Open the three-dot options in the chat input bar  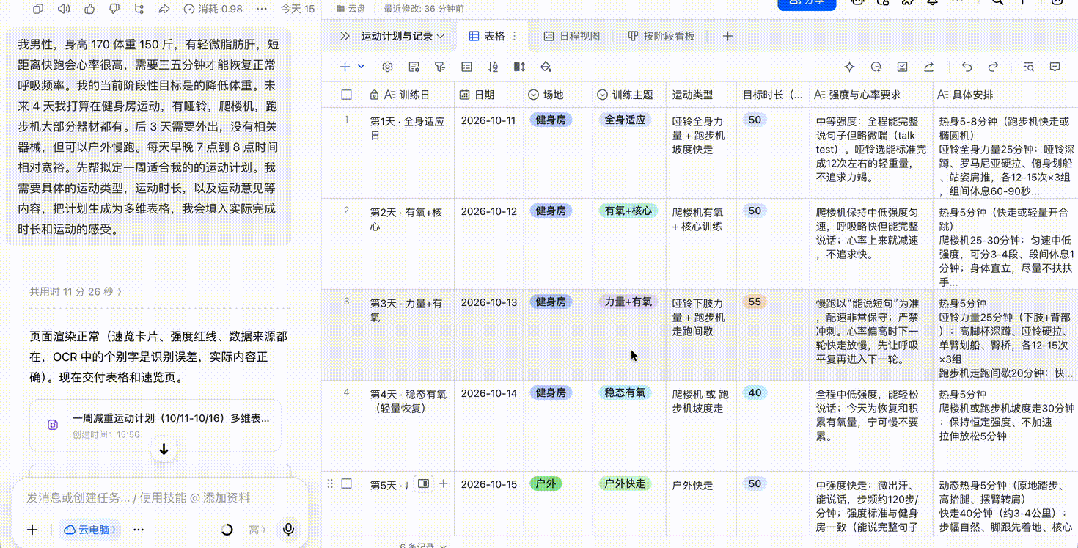[x=139, y=529]
